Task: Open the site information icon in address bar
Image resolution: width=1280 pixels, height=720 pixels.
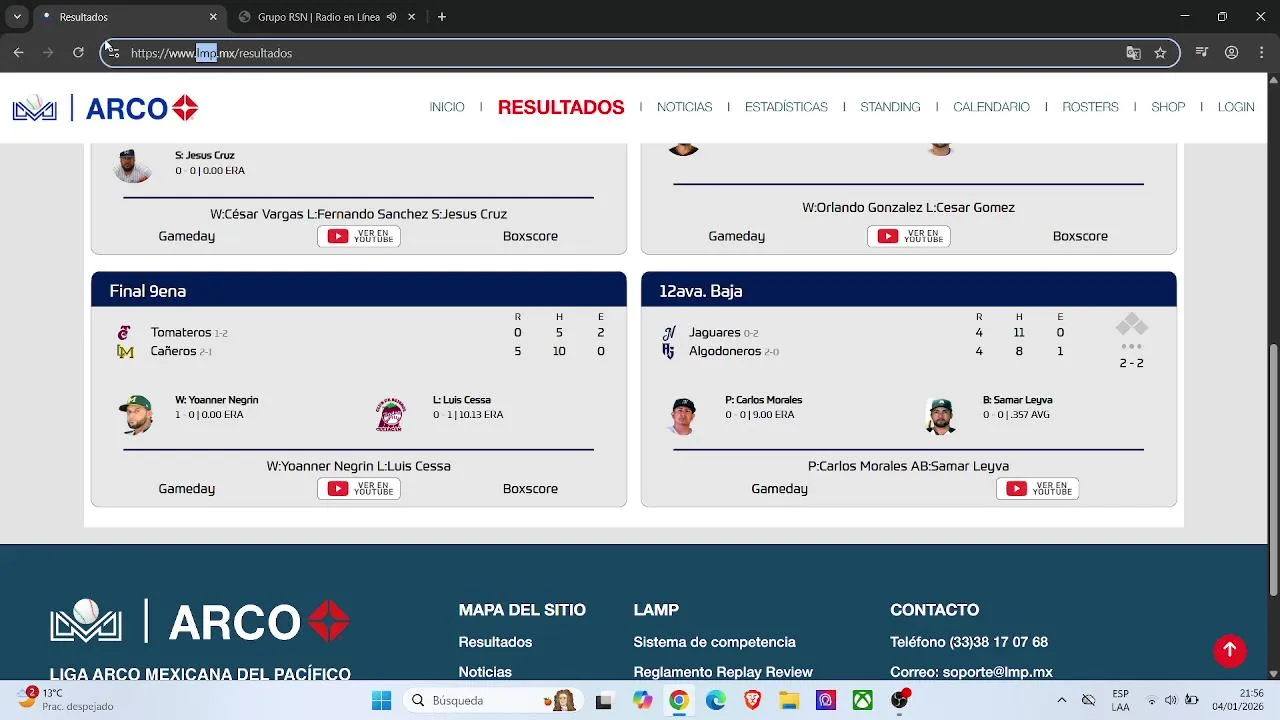Action: pyautogui.click(x=113, y=53)
